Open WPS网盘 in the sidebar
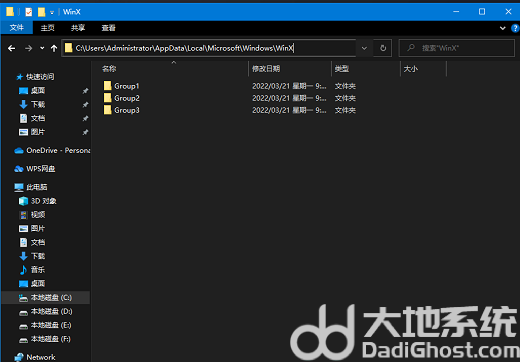This screenshot has width=520, height=362. (x=35, y=169)
